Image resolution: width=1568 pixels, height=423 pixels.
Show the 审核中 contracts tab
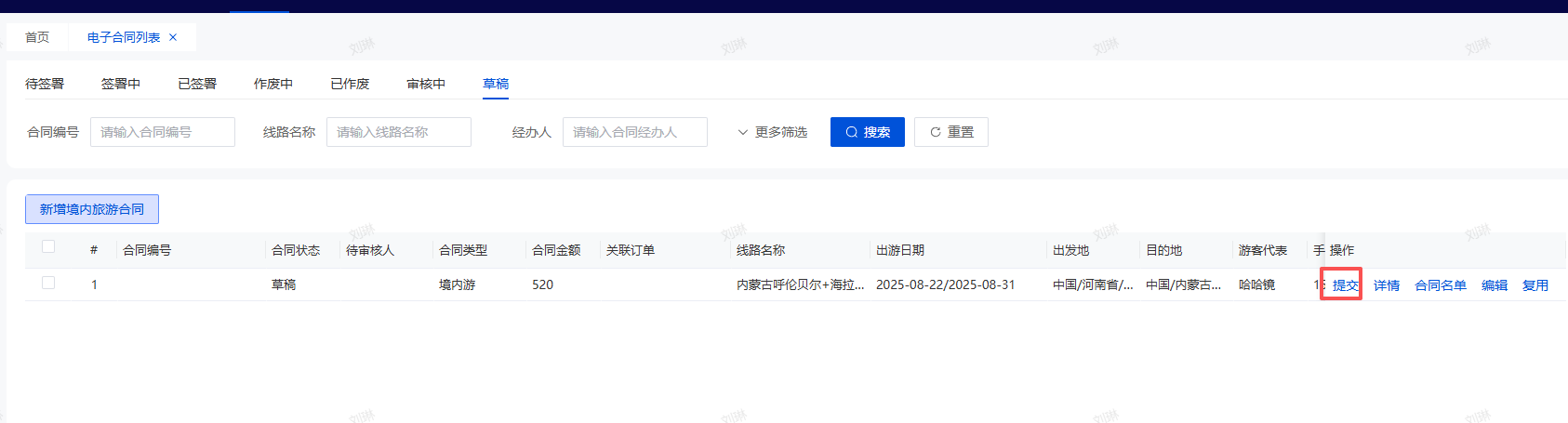(426, 84)
